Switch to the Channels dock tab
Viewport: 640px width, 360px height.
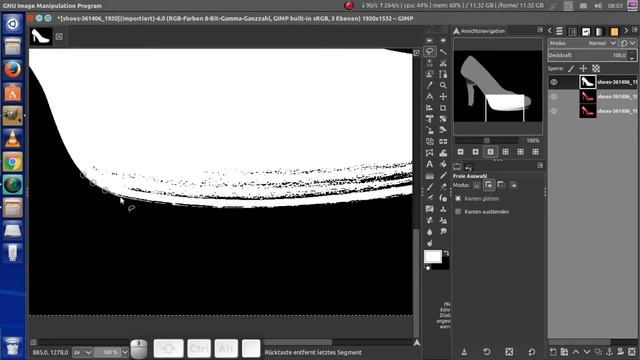(x=573, y=31)
